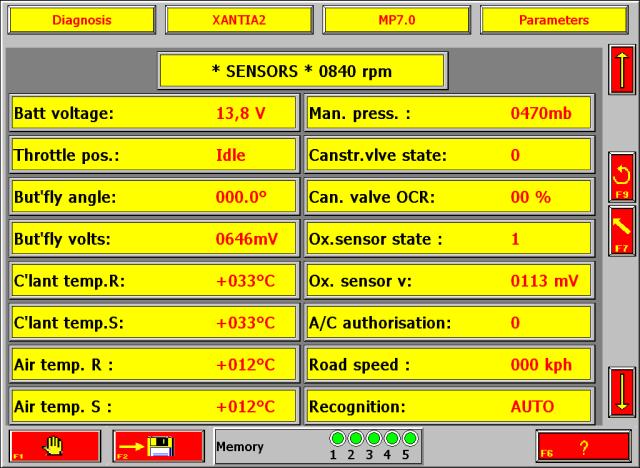
Task: Select memory indicator 3
Action: pyautogui.click(x=373, y=439)
